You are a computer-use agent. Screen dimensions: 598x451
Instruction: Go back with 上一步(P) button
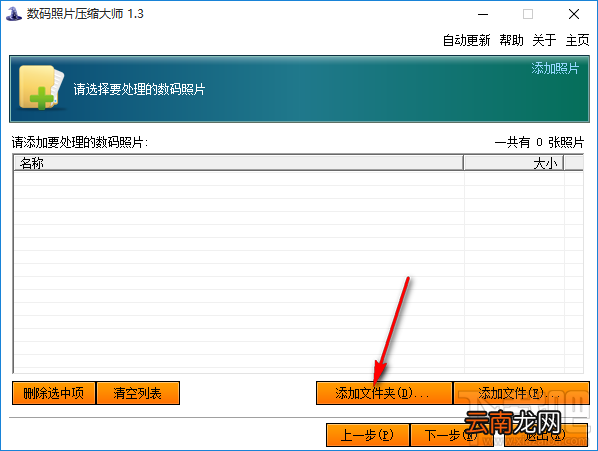coord(368,435)
